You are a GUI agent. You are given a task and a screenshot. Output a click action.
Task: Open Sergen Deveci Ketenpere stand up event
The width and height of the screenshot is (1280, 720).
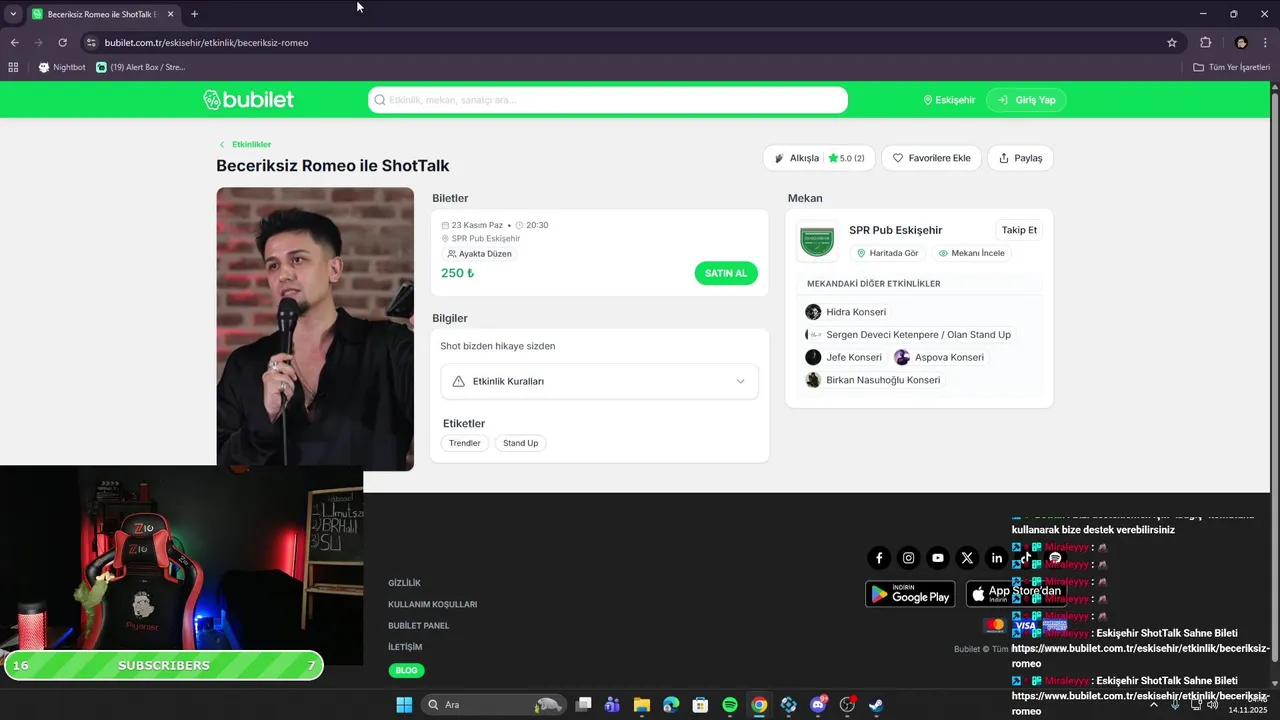click(908, 335)
